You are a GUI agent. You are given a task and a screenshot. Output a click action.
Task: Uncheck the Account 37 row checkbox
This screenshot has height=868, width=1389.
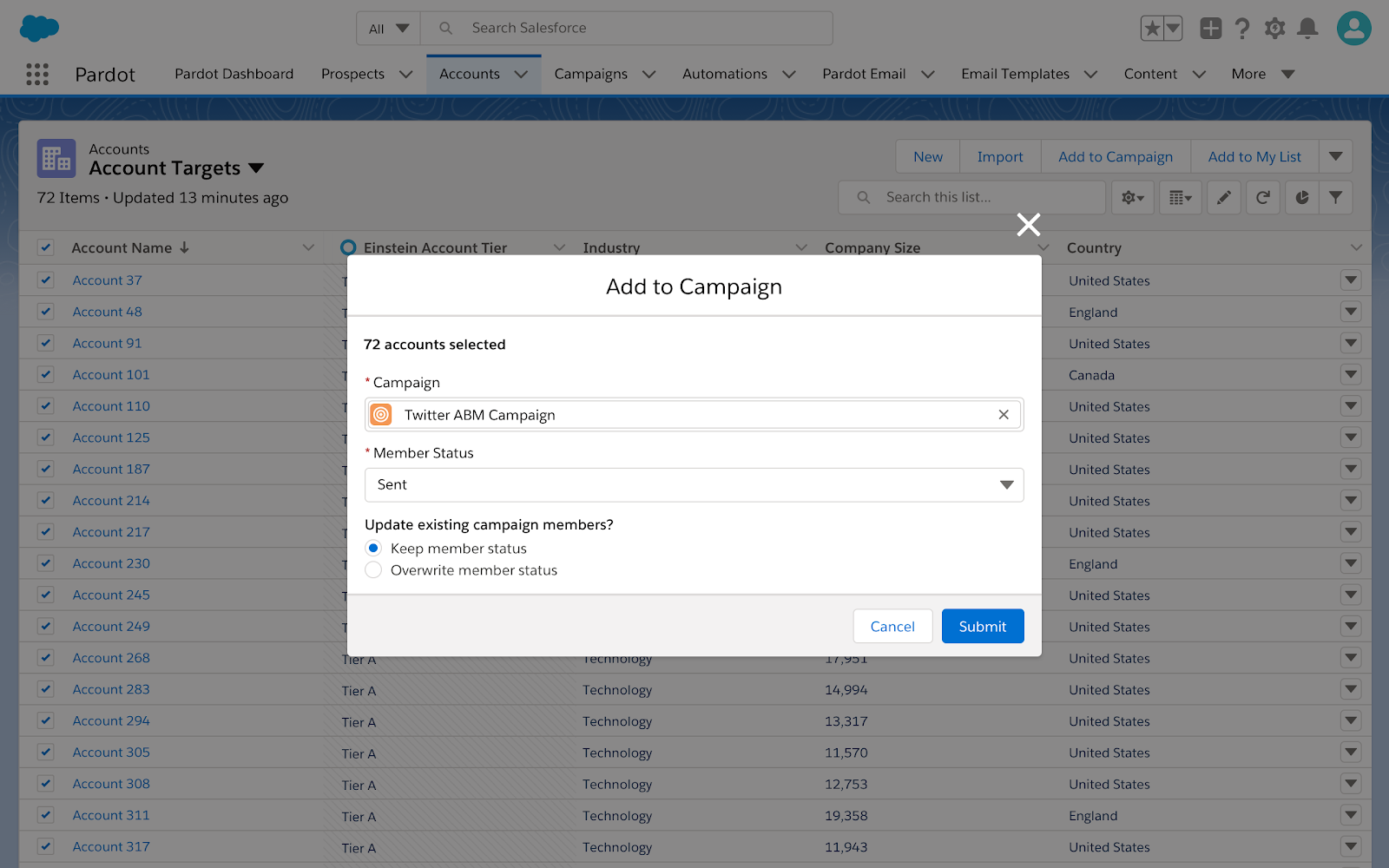click(46, 280)
